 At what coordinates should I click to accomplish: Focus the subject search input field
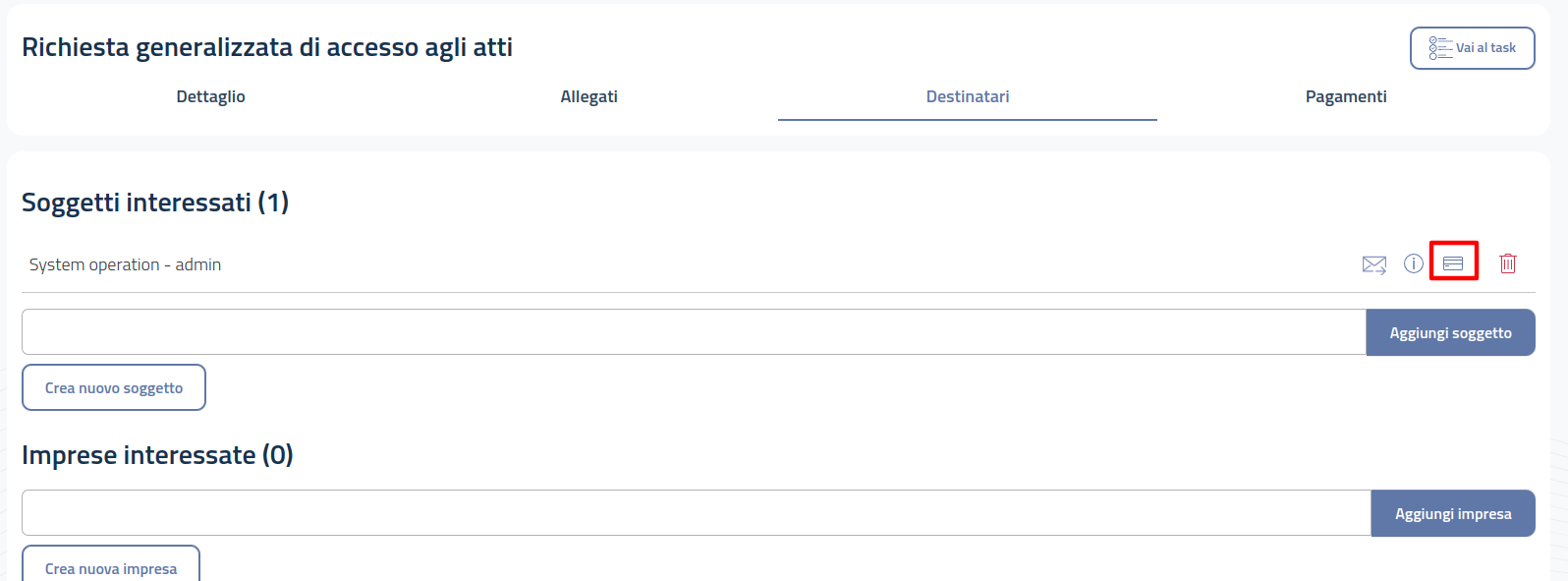(x=693, y=332)
